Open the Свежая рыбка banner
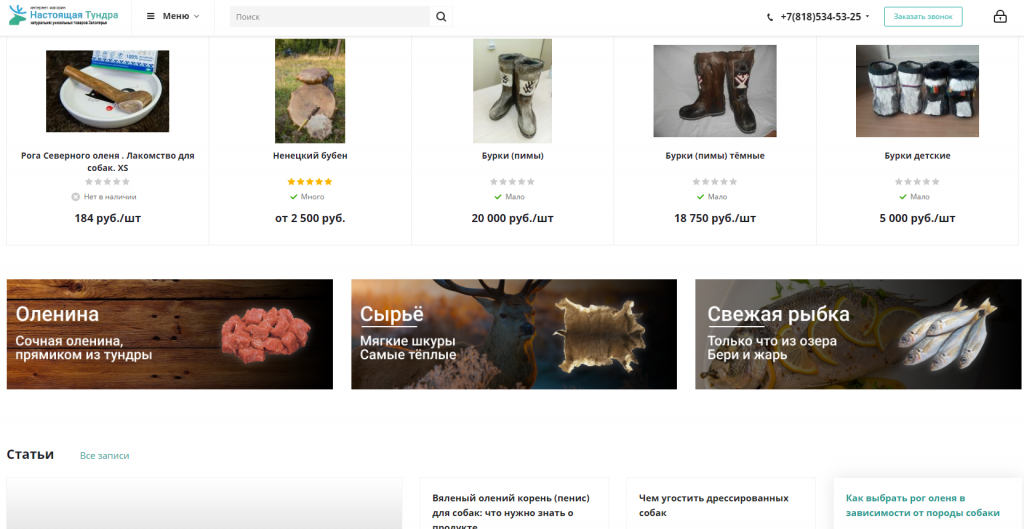 click(x=858, y=334)
